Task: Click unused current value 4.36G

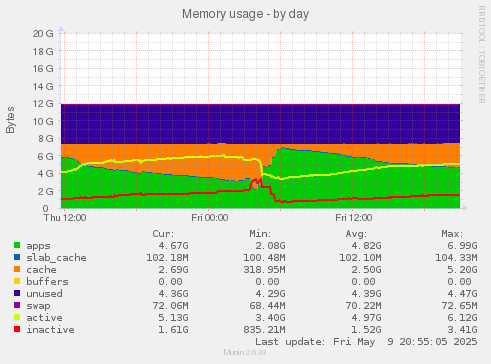Action: (x=173, y=294)
